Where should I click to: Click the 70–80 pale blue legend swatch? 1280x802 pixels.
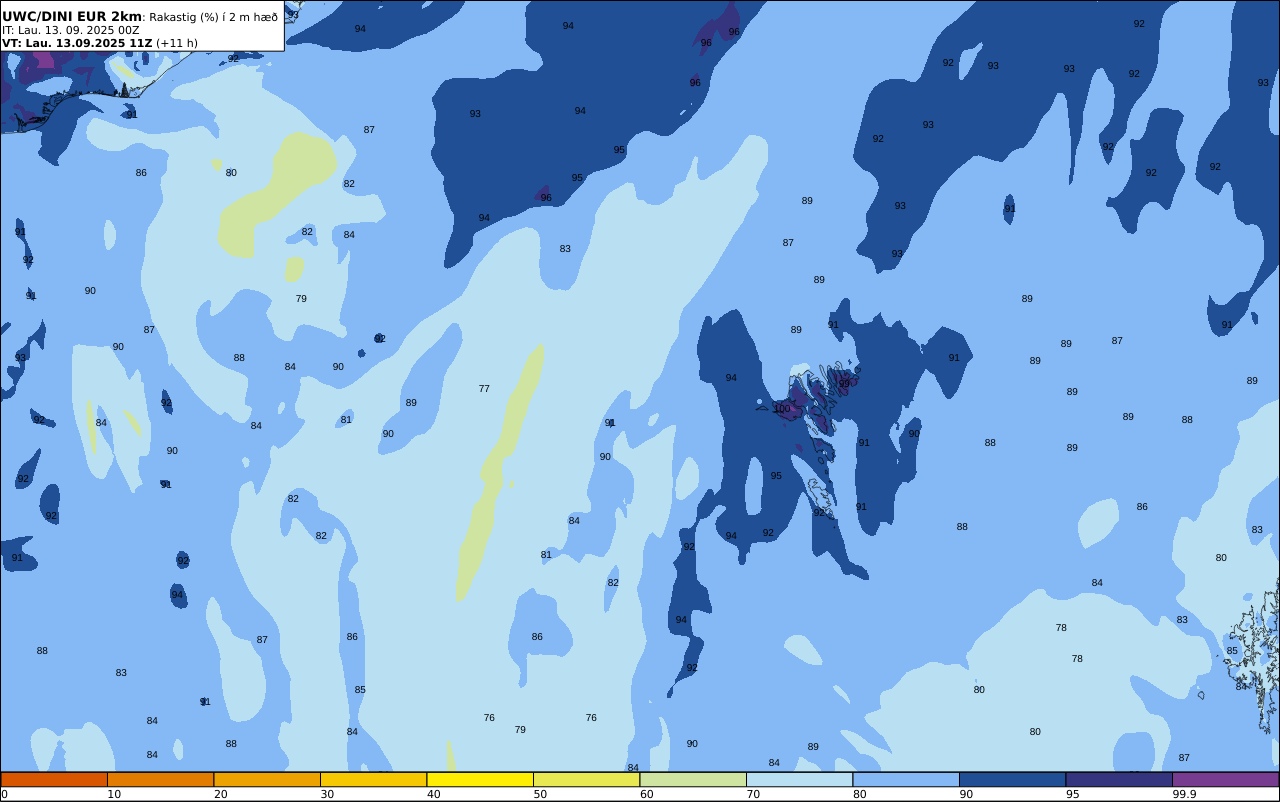[799, 779]
